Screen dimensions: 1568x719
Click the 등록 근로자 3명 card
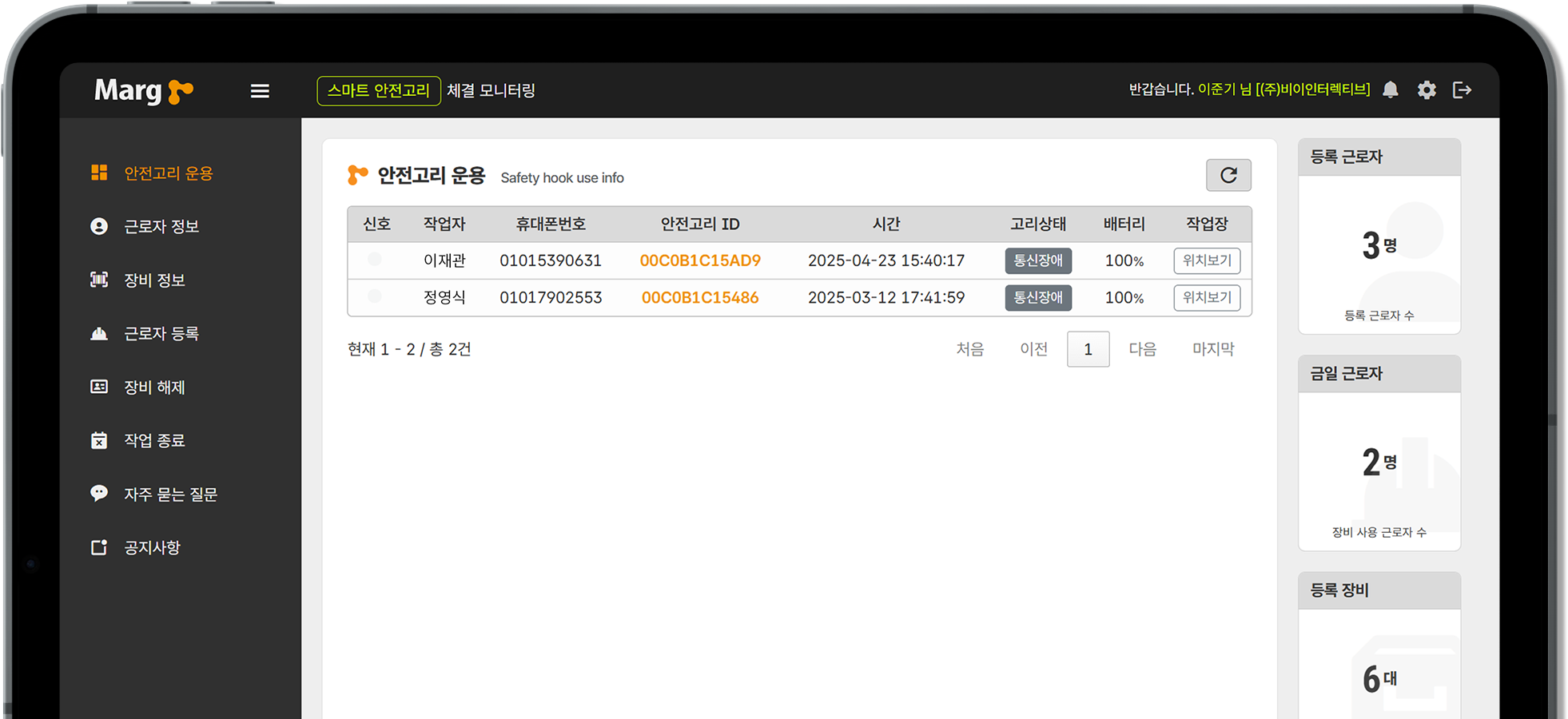[x=1379, y=236]
